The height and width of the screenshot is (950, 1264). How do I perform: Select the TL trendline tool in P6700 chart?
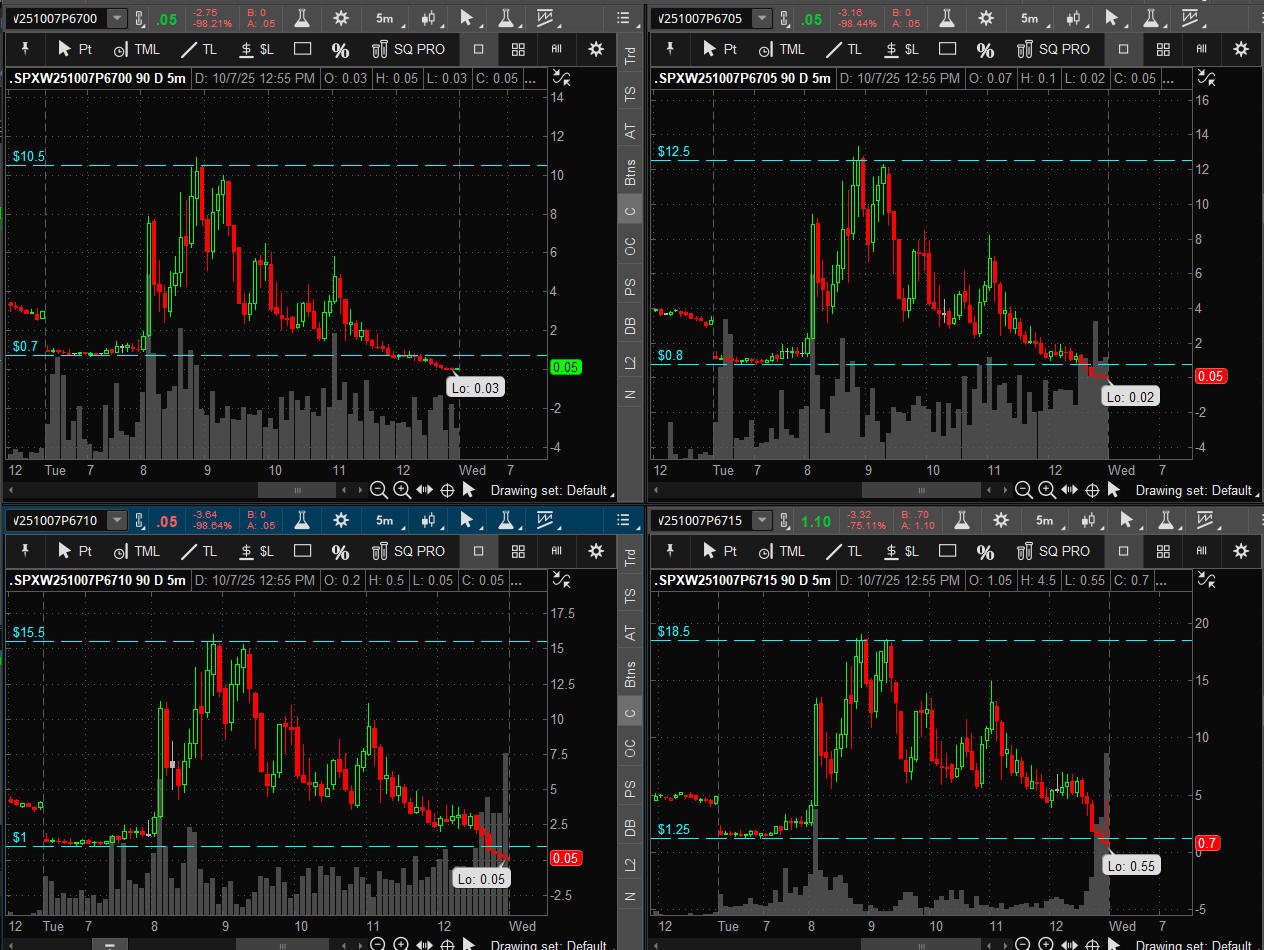(198, 49)
